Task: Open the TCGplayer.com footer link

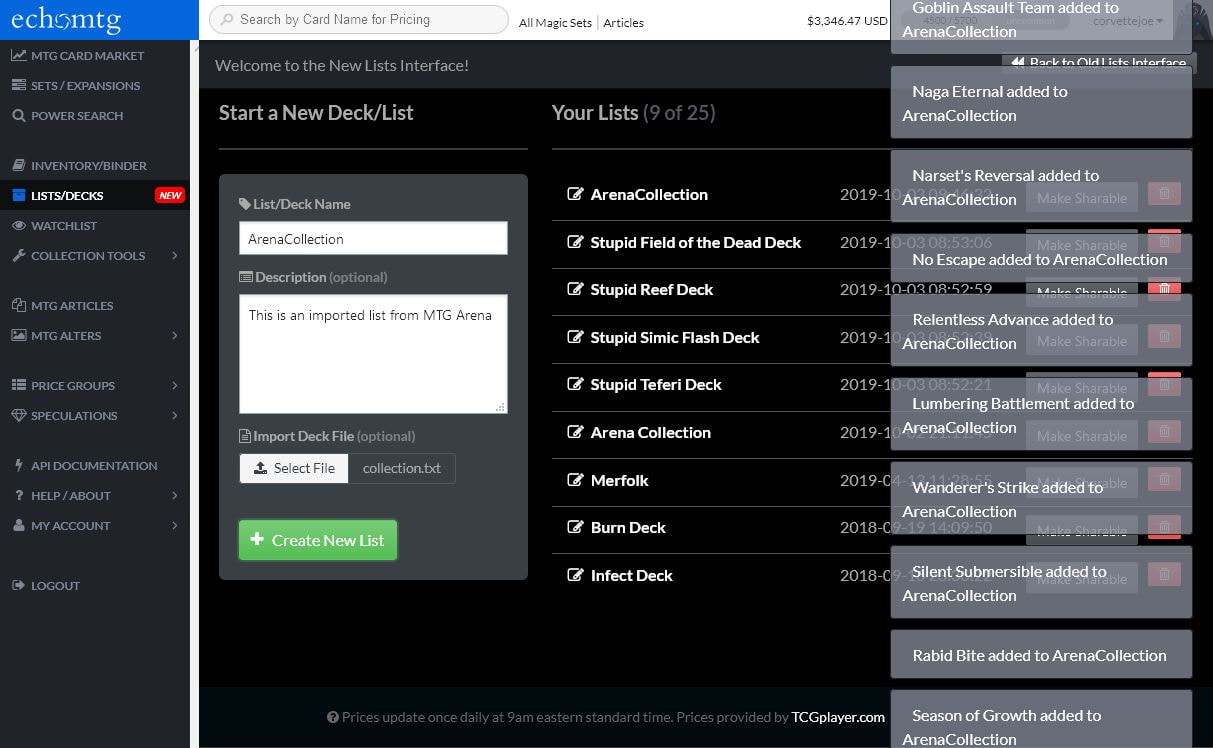Action: (838, 717)
